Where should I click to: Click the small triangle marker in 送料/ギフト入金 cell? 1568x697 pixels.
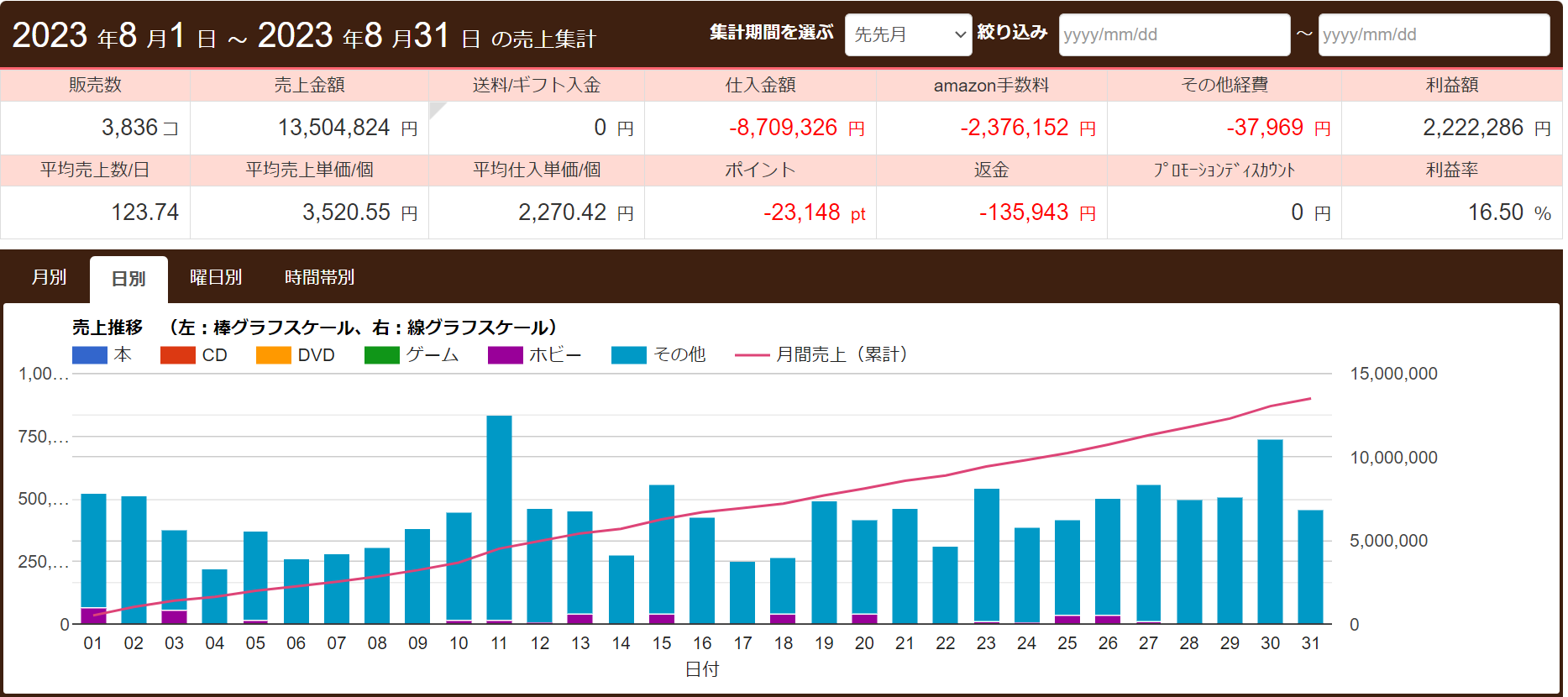click(435, 108)
